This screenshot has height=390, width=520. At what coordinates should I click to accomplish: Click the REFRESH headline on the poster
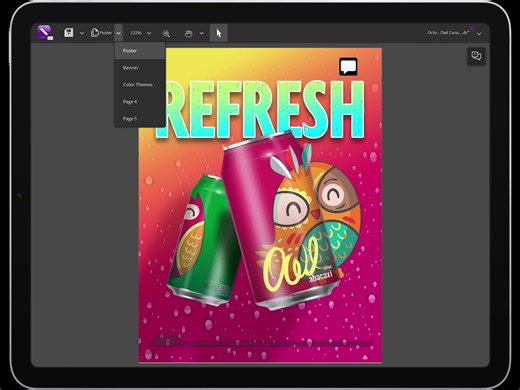pos(260,110)
